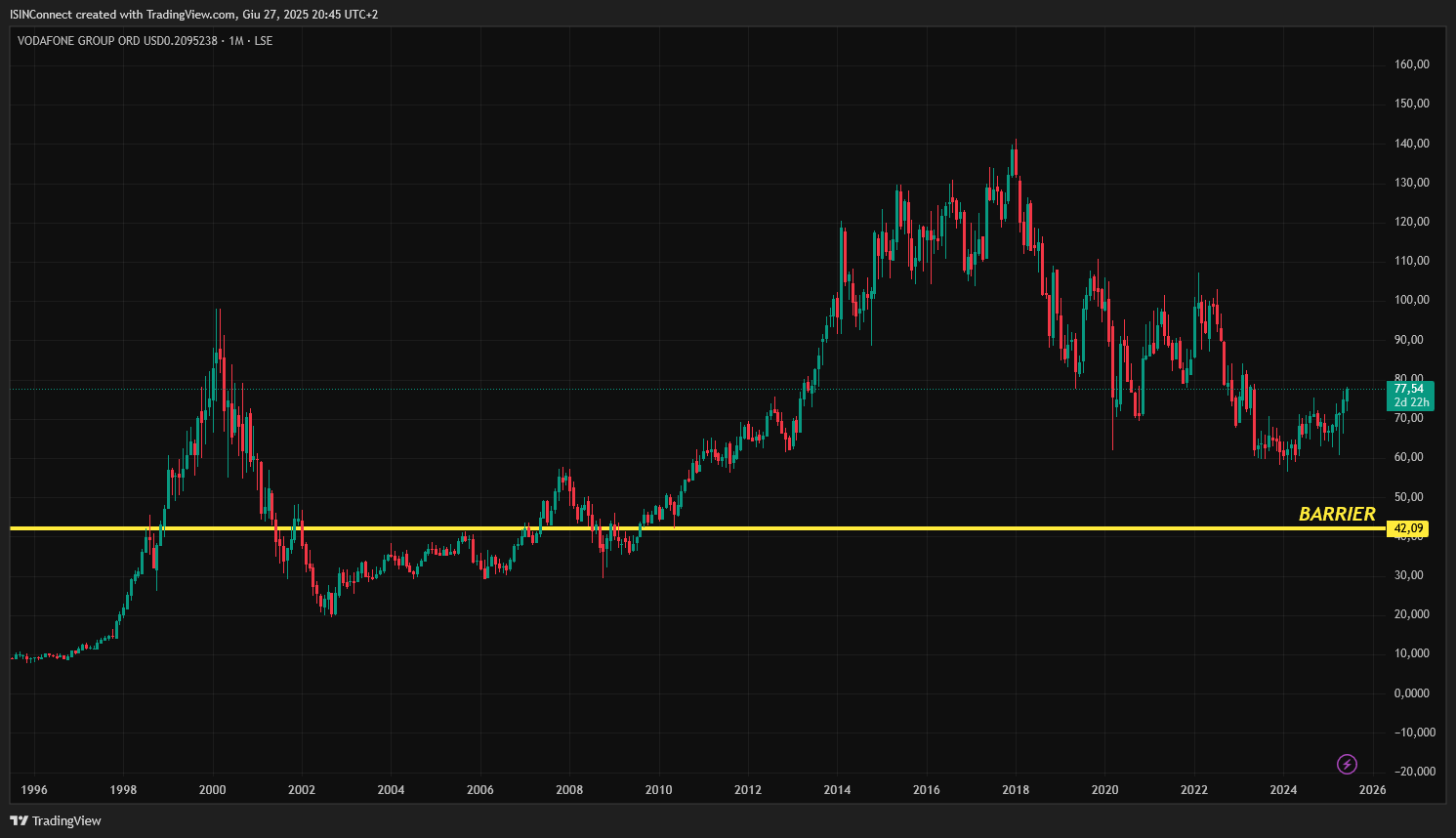
Task: Click the 2006 year on time axis
Action: pos(480,790)
